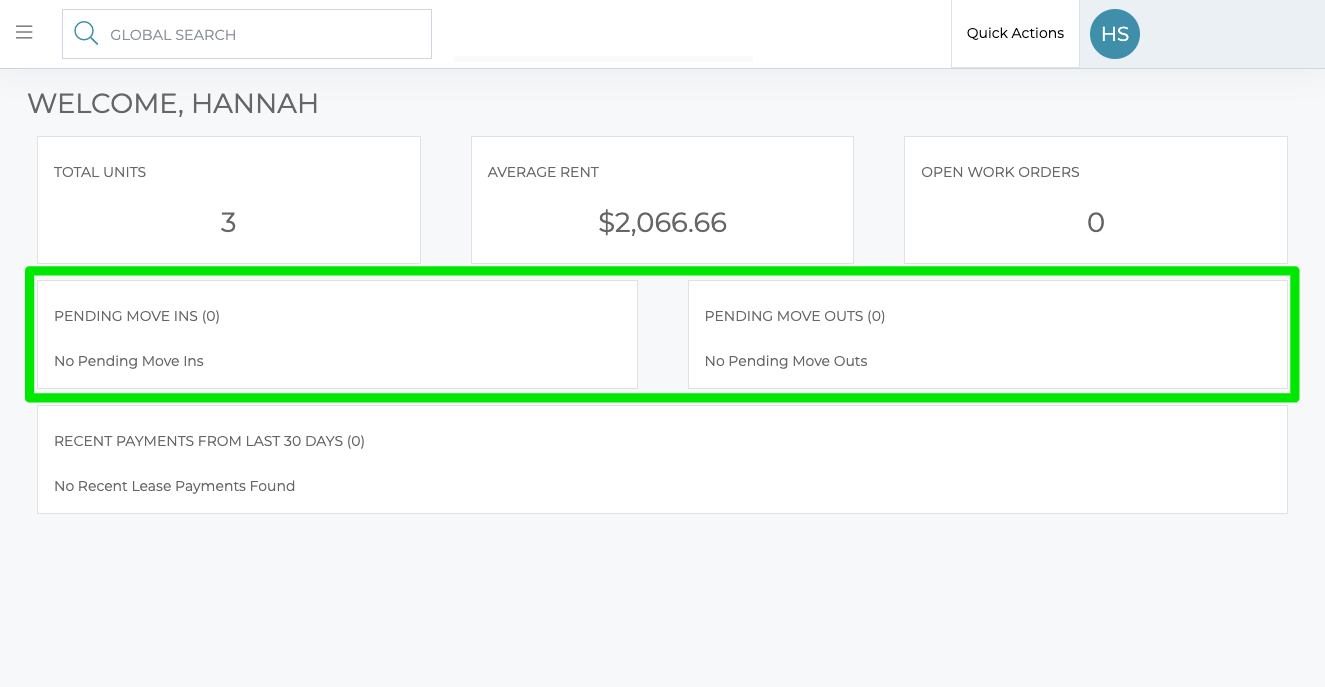Click the Average Rent label
Screen dimensions: 1325x687
tap(543, 172)
